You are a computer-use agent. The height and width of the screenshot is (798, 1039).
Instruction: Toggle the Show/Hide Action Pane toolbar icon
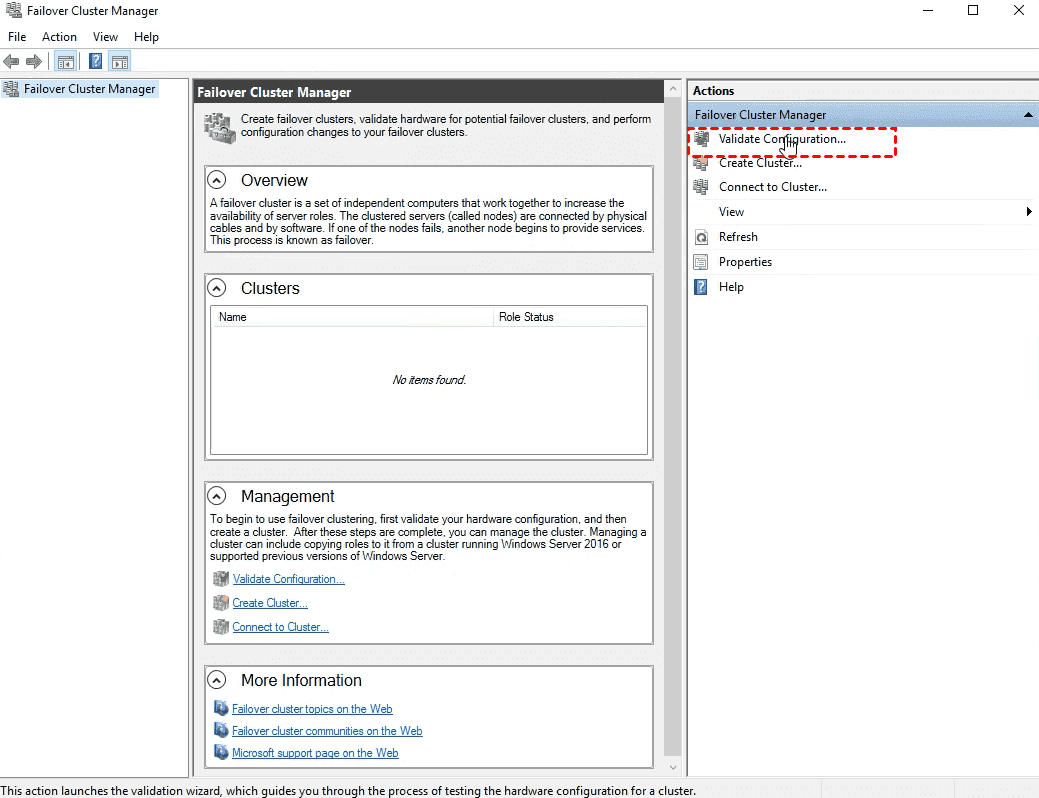[120, 62]
